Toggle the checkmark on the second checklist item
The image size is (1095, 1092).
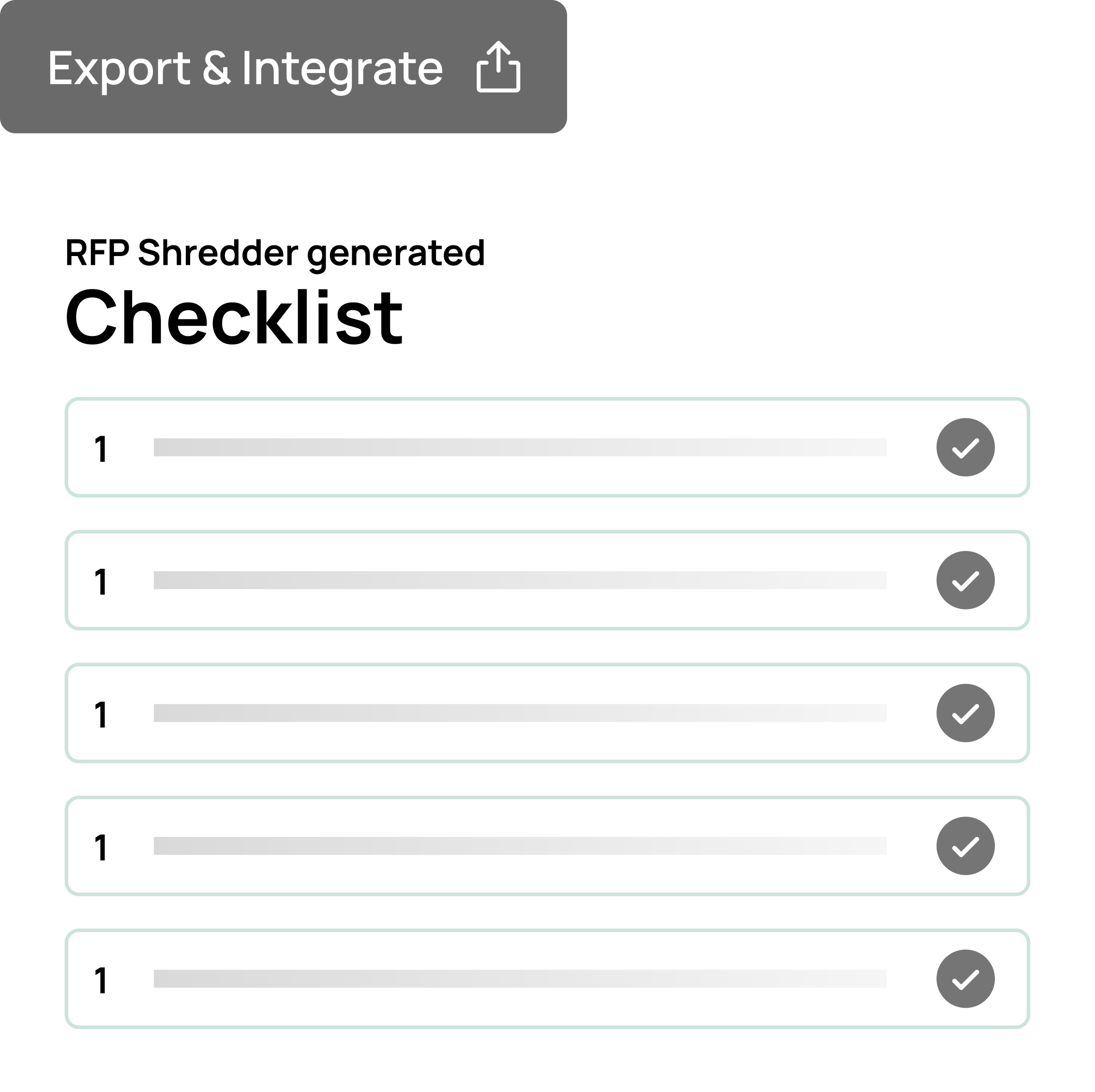tap(965, 580)
